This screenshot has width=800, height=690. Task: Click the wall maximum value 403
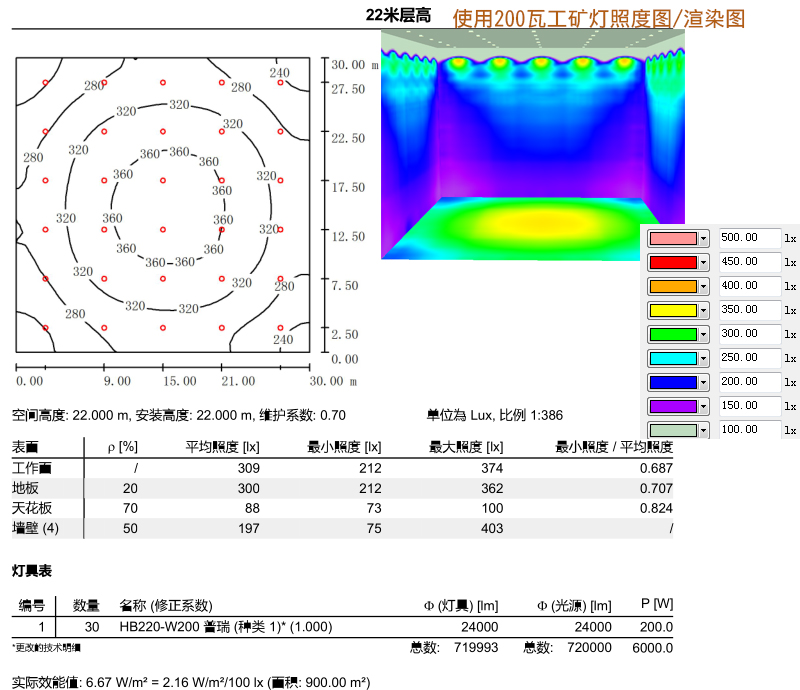[492, 528]
